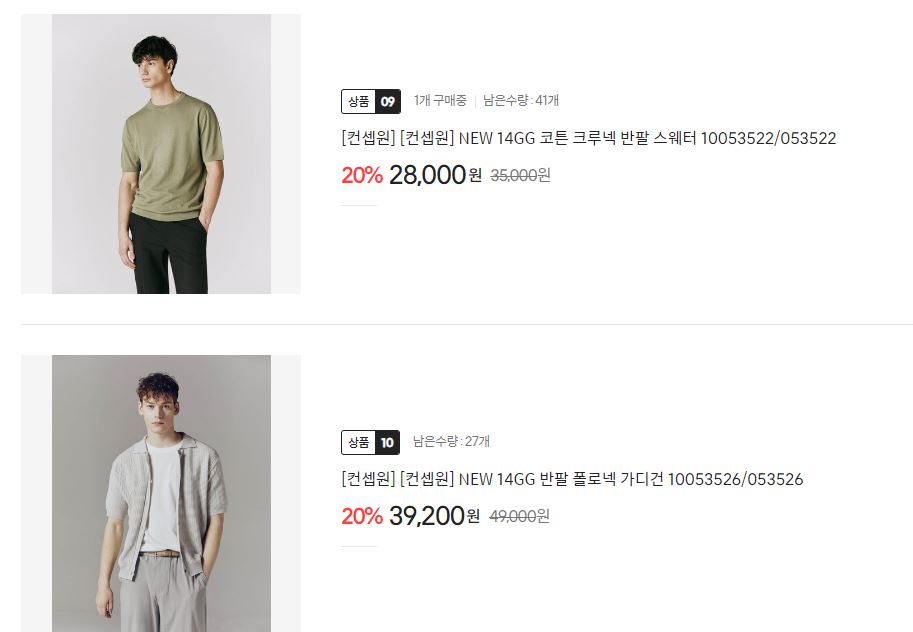Open the 코튼 크루넥 반팔 스웨터 title

(589, 138)
